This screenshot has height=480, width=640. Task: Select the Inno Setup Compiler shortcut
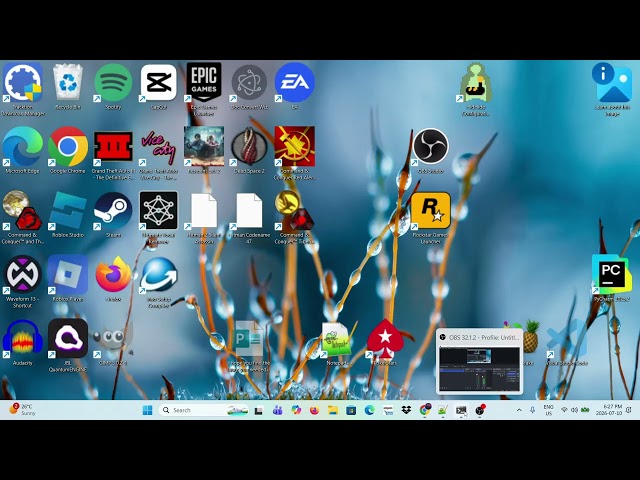click(158, 276)
